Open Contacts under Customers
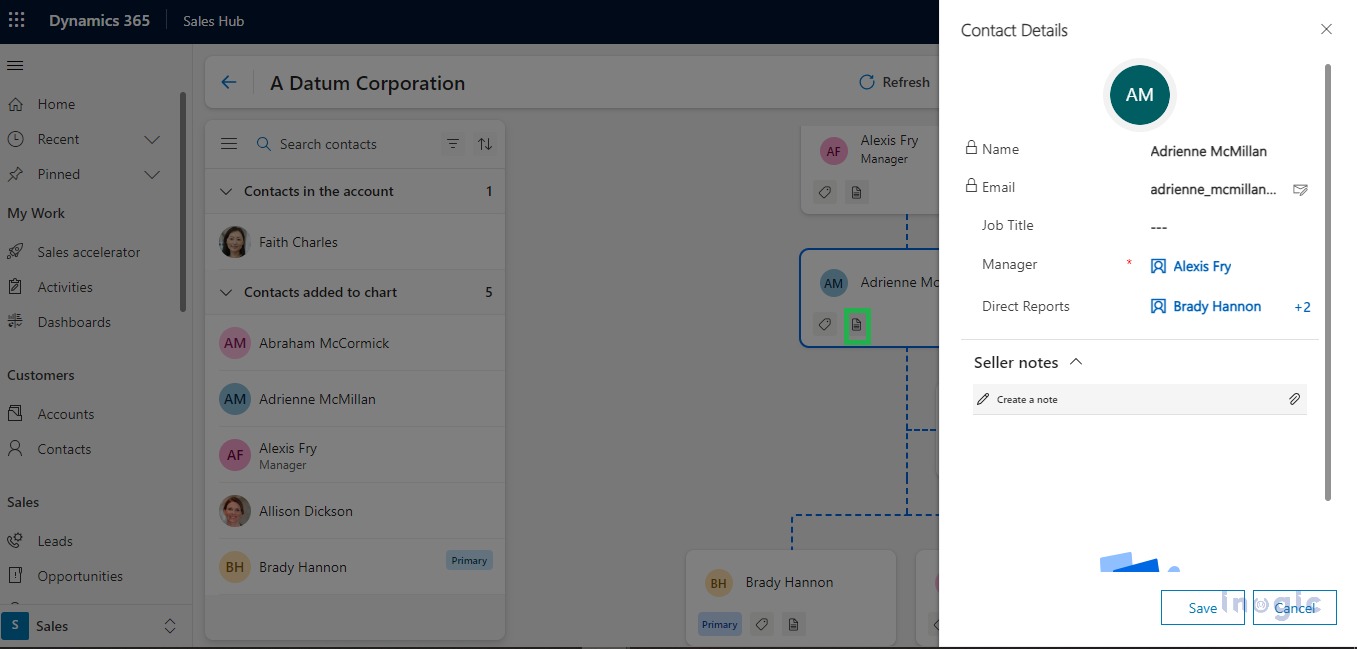Screen dimensions: 1357x649 click(64, 449)
